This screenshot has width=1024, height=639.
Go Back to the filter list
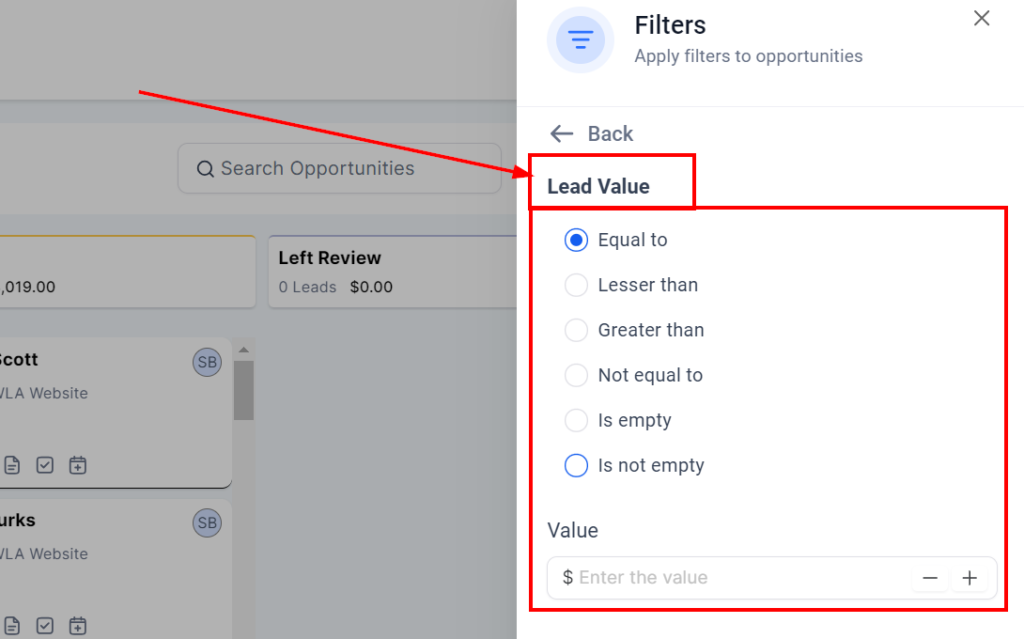pos(591,134)
